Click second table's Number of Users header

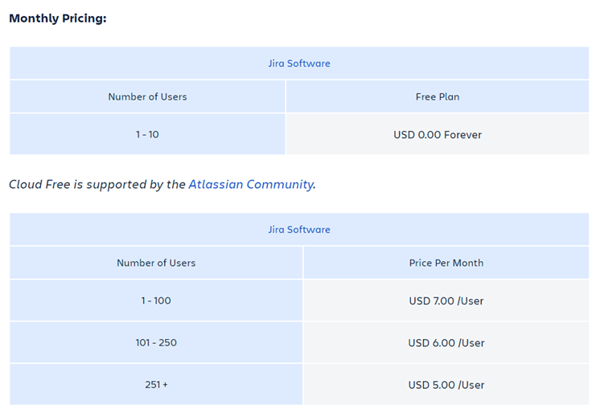(x=156, y=263)
